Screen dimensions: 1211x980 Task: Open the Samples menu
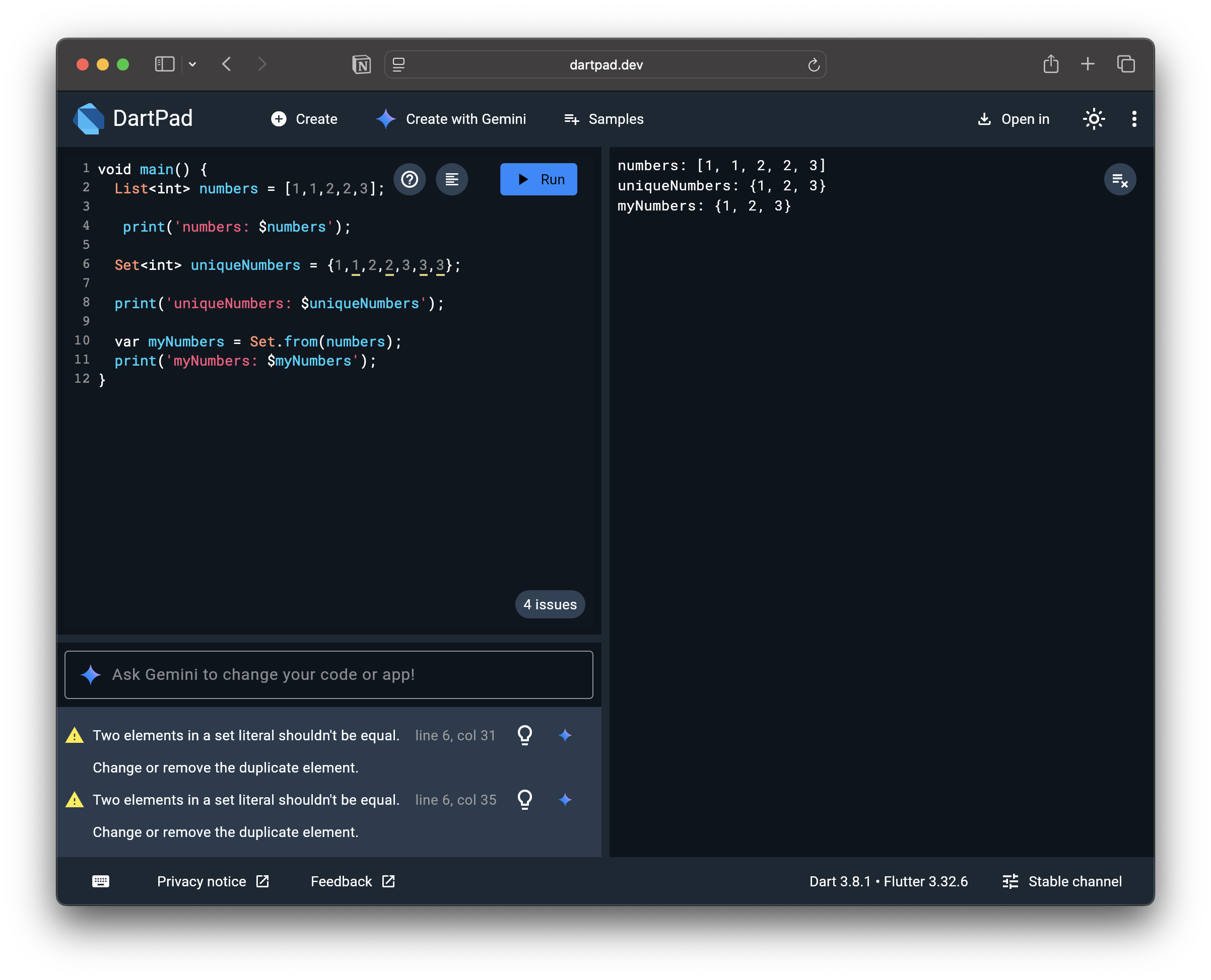tap(603, 119)
